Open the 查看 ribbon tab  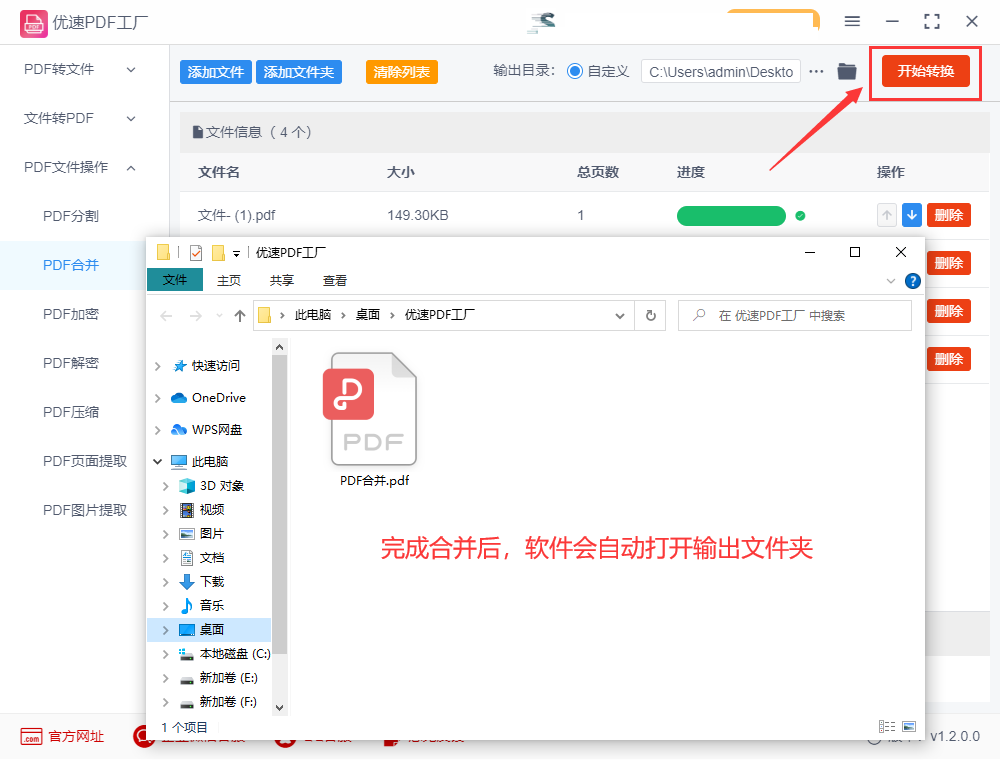point(335,281)
